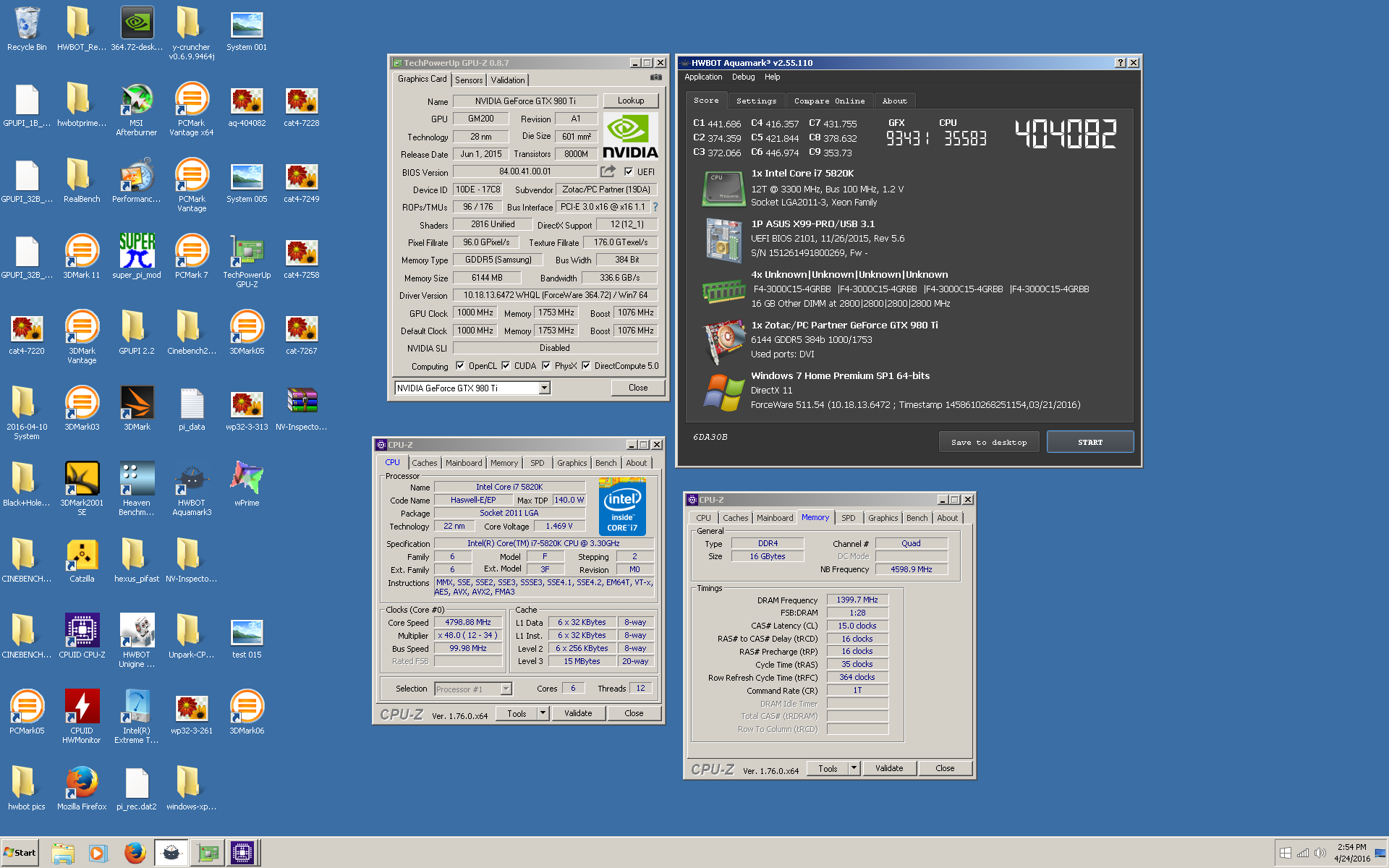Click the Name field in GPU-Z
This screenshot has height=868, width=1389.
tap(525, 101)
